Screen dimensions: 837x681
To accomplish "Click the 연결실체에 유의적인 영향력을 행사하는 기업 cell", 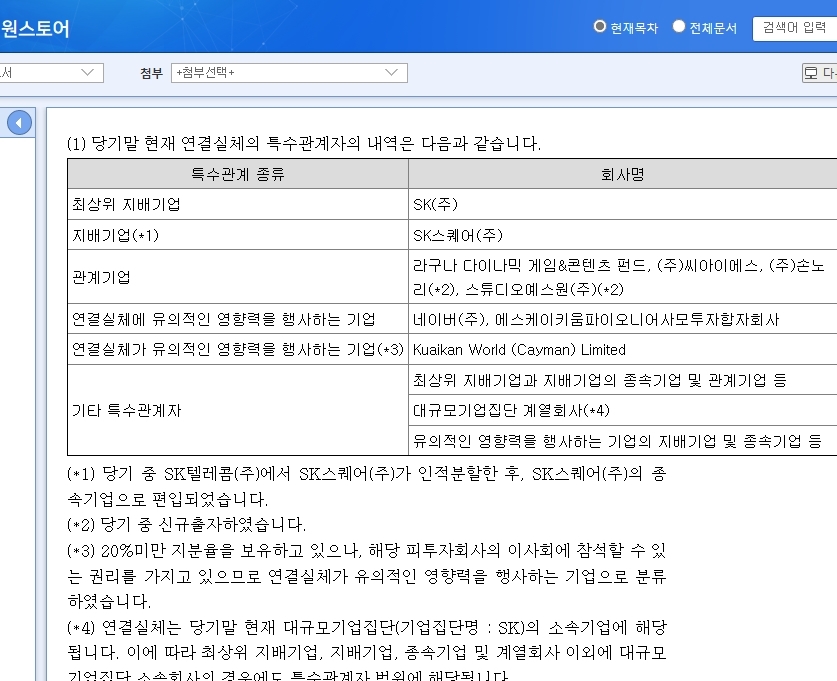I will (x=238, y=319).
